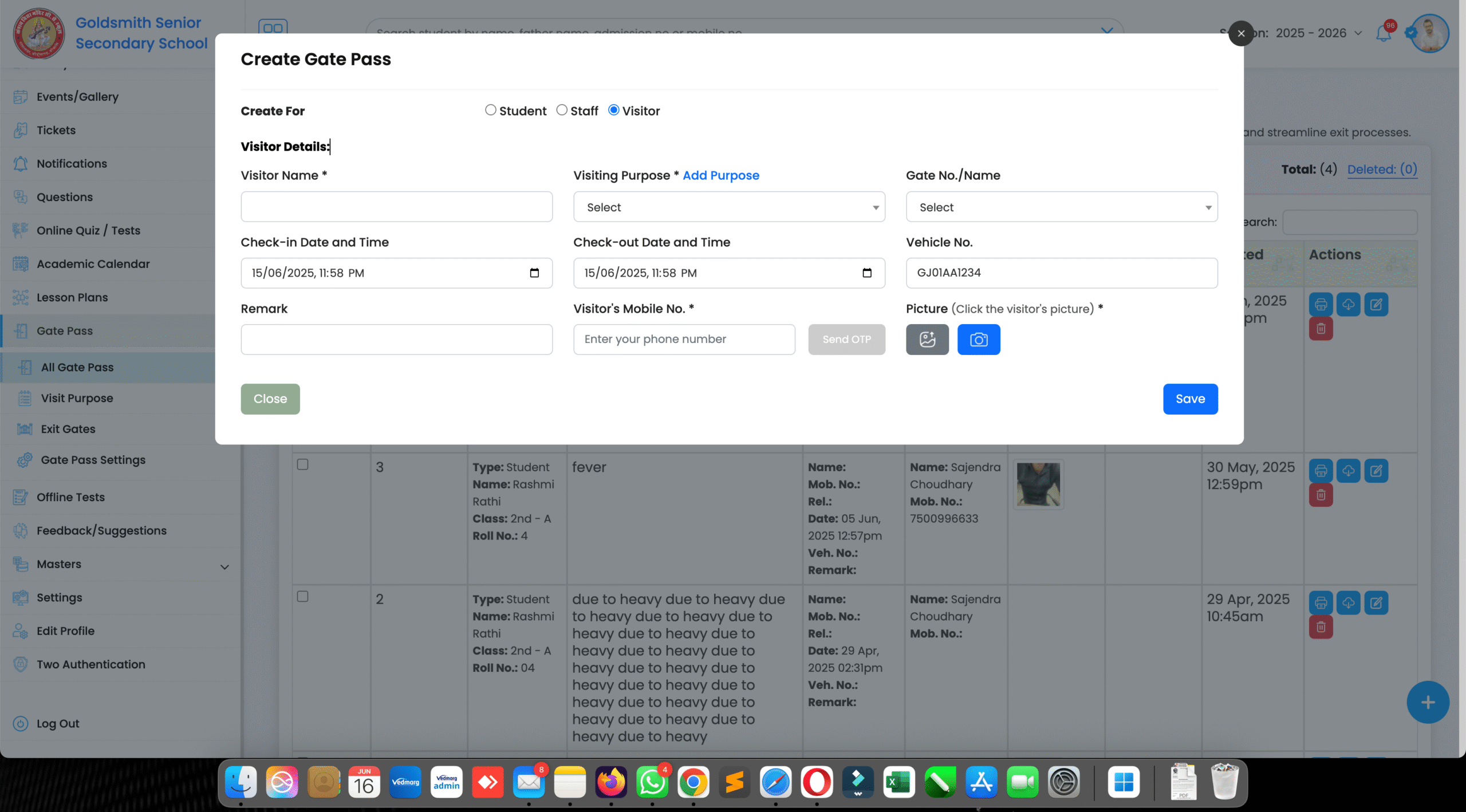Save the new gate pass
The image size is (1466, 812).
pos(1190,399)
